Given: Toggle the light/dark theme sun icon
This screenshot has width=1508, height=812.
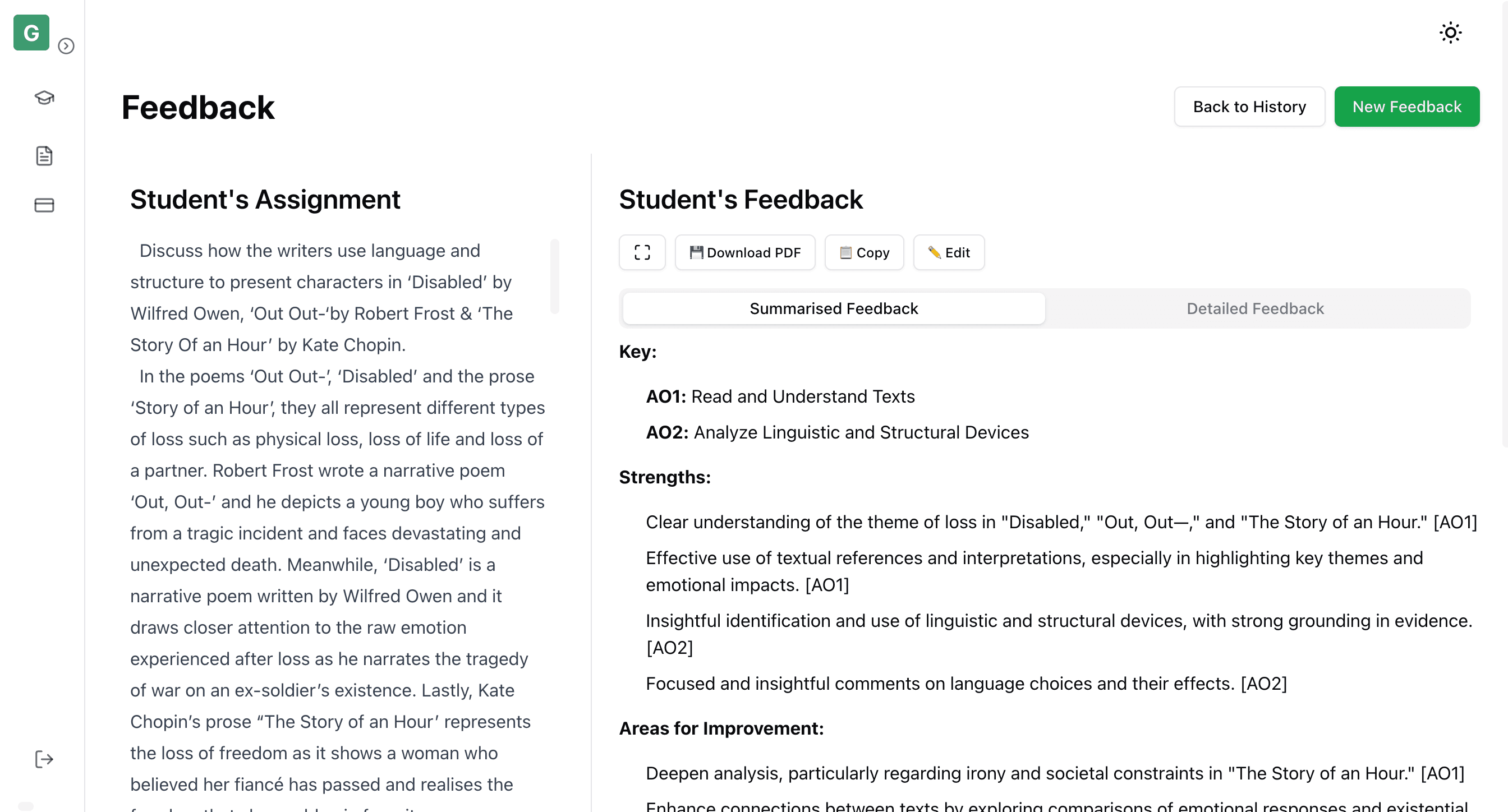Looking at the screenshot, I should [x=1450, y=33].
